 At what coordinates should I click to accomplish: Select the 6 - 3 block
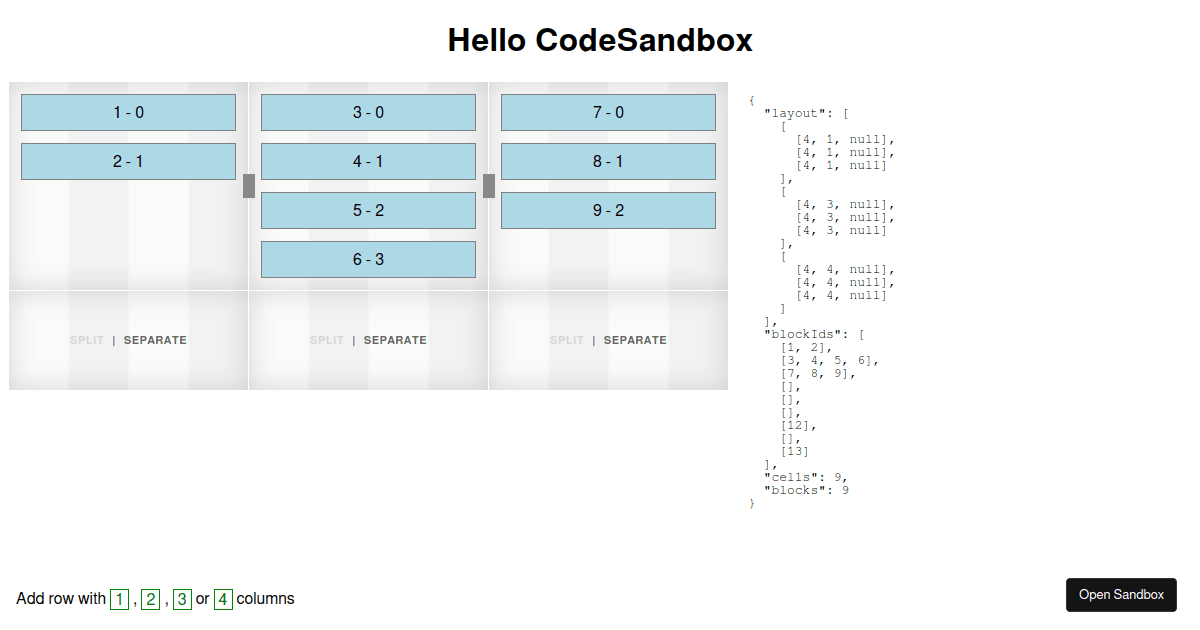368,260
